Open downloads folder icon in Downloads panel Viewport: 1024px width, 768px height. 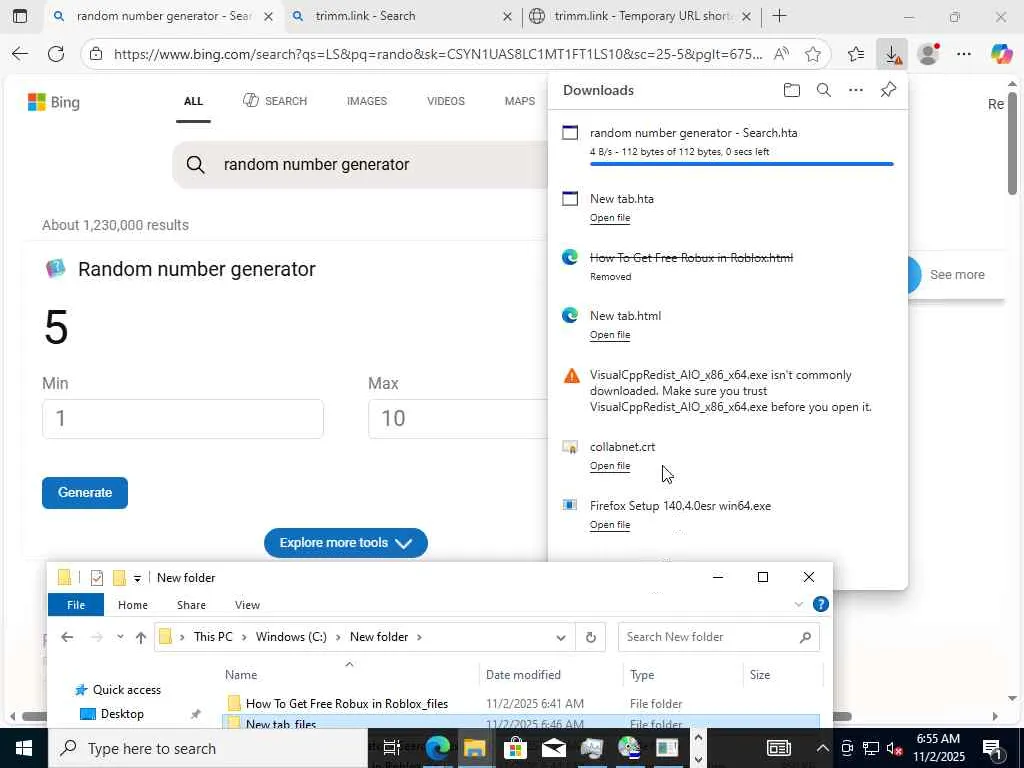792,90
